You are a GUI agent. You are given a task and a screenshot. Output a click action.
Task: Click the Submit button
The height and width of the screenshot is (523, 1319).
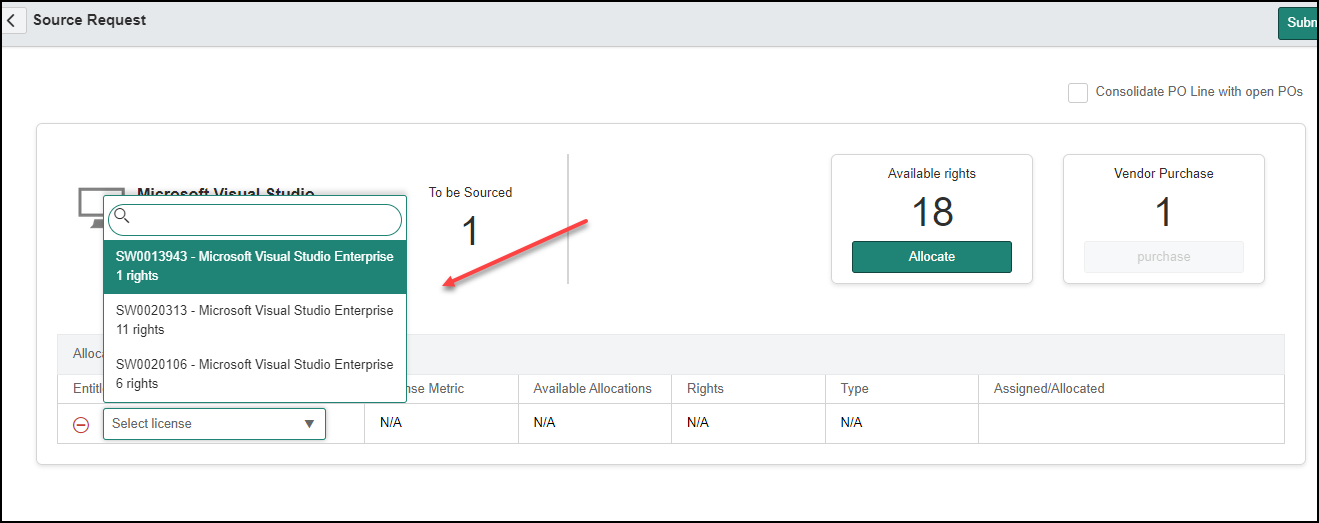point(1298,23)
